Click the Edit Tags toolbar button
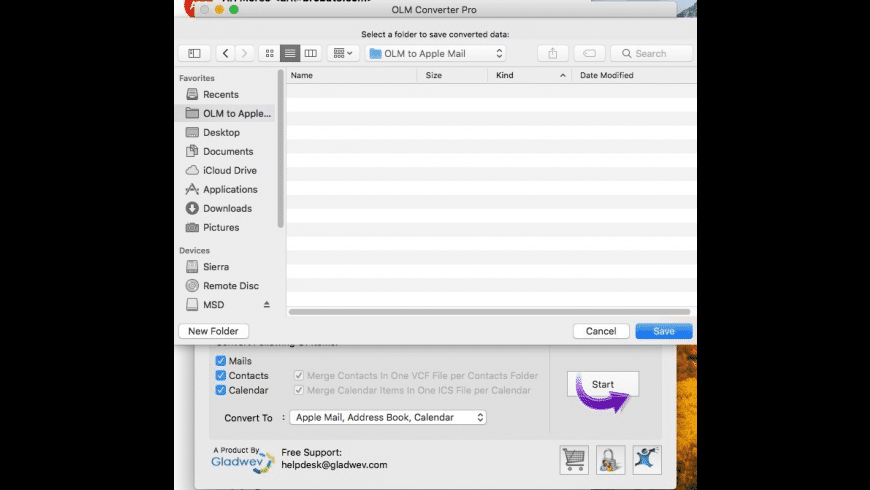 click(589, 53)
